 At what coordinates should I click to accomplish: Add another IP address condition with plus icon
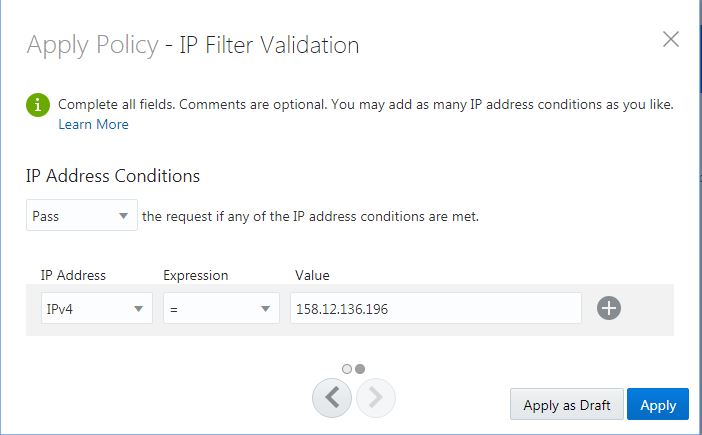click(608, 308)
